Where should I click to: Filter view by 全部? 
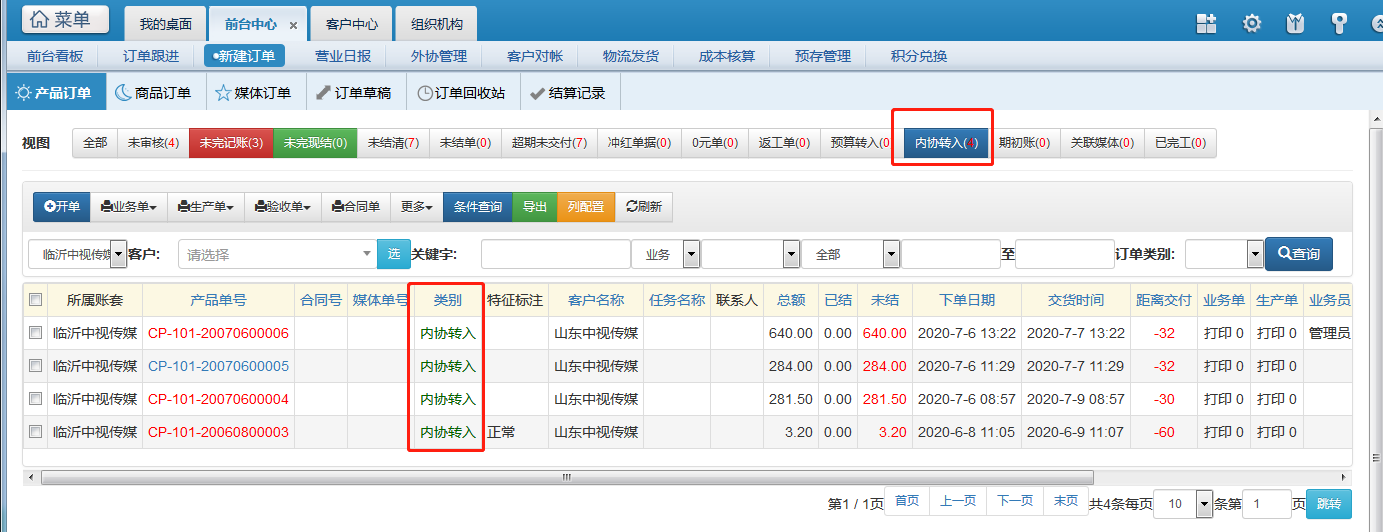tap(95, 143)
